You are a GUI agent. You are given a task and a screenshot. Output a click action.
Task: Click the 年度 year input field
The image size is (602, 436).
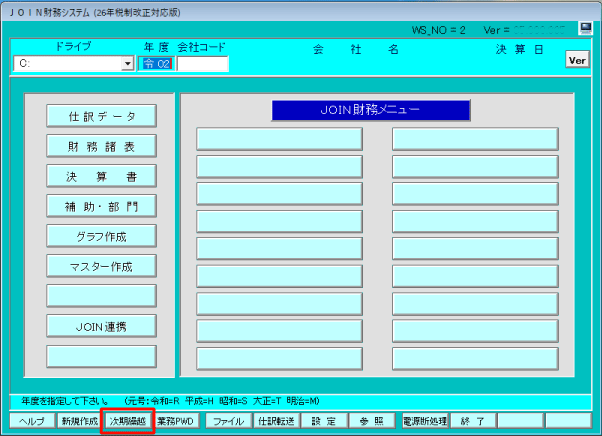coord(156,64)
